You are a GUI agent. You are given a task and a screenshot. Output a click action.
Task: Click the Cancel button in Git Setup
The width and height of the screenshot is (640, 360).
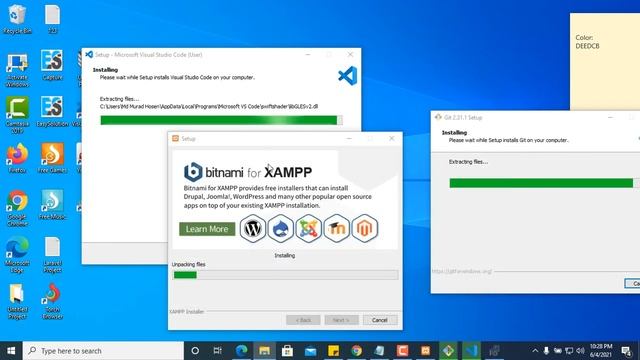point(632,283)
